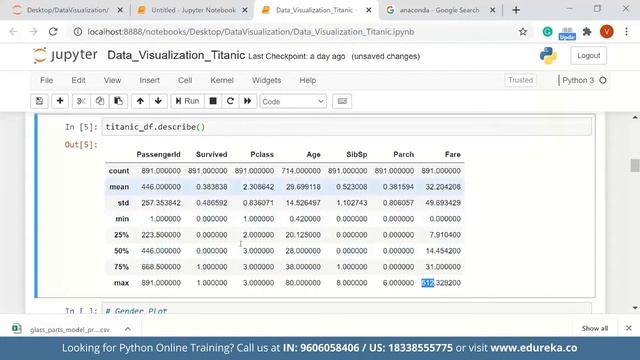The width and height of the screenshot is (640, 360).
Task: Click the PassengerId column header
Action: [x=158, y=155]
